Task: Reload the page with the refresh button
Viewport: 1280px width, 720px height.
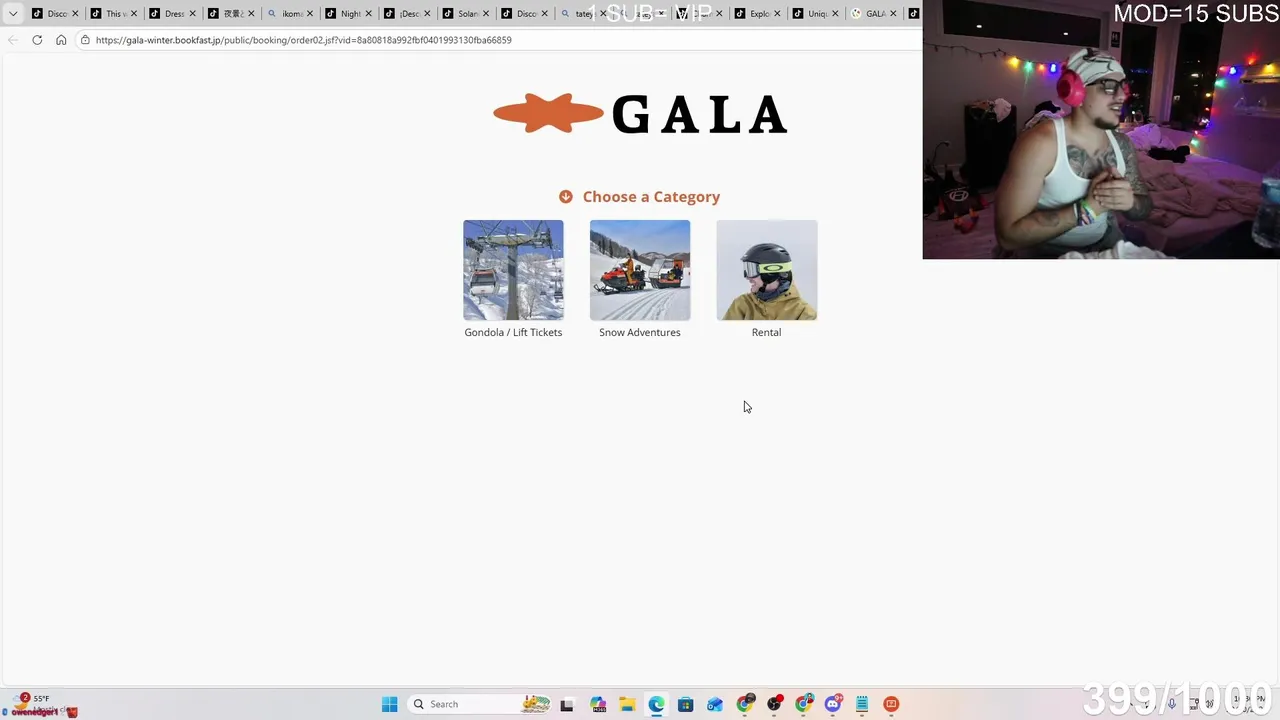Action: [37, 40]
